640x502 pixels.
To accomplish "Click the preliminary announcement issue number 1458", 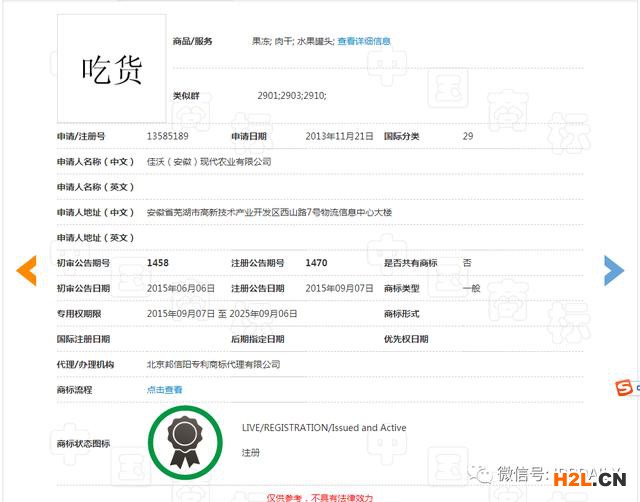I will click(x=158, y=263).
